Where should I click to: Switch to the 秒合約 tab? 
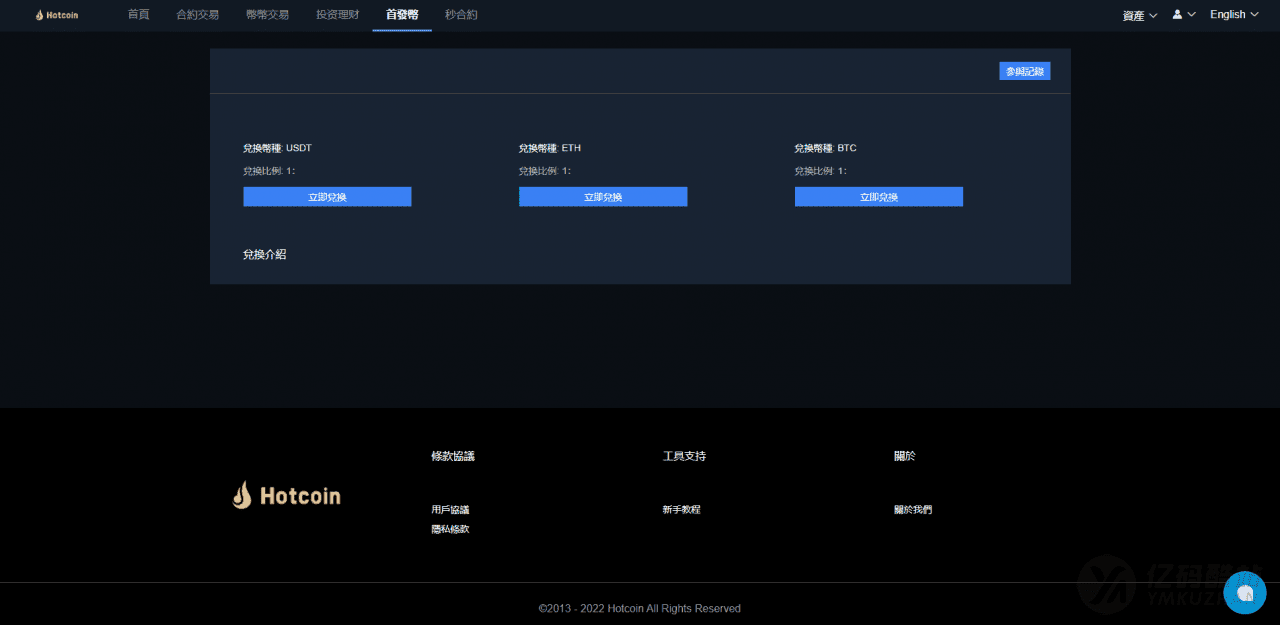click(461, 15)
